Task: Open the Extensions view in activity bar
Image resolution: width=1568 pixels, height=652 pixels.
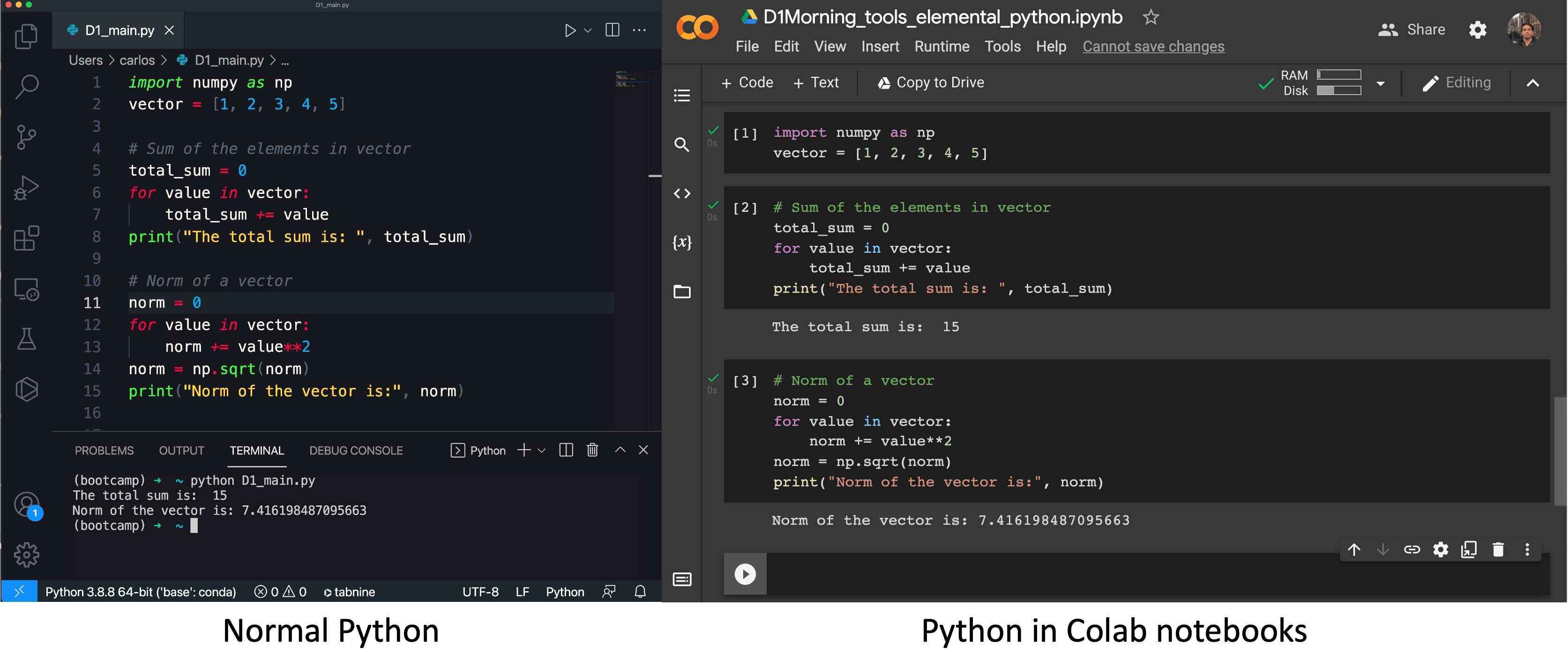Action: tap(26, 238)
